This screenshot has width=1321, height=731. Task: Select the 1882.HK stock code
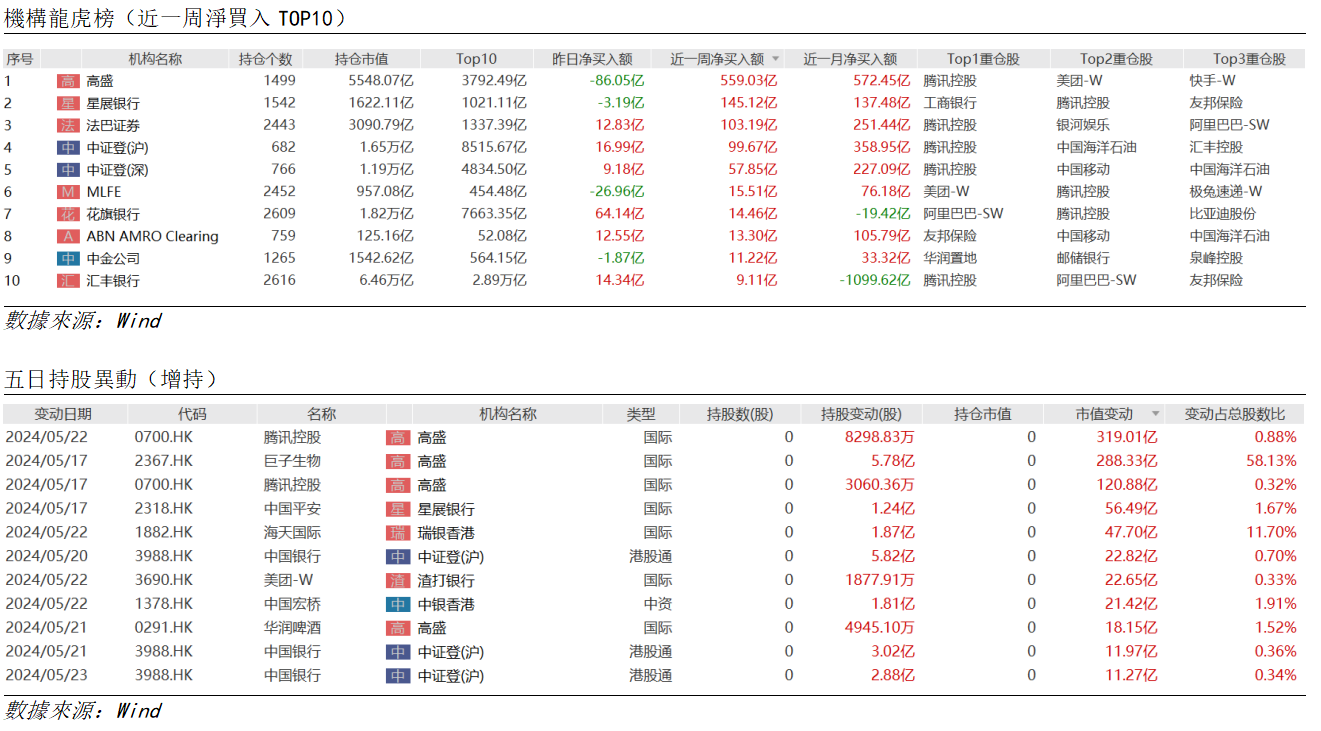click(163, 533)
